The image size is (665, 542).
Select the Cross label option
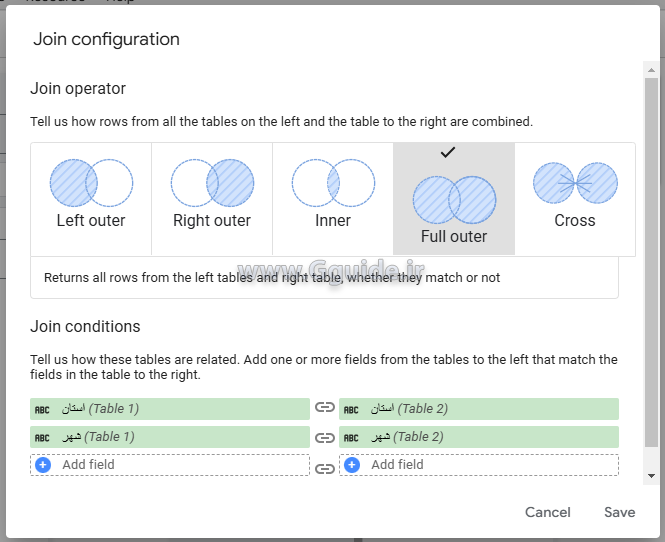click(x=575, y=221)
